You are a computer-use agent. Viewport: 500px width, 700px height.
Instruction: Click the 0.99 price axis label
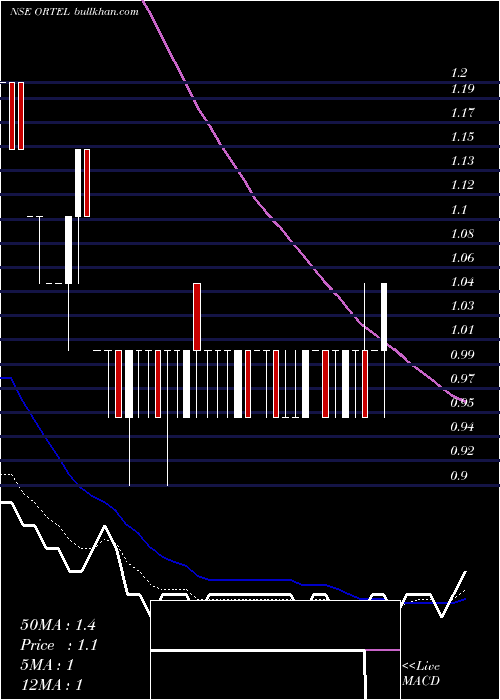click(462, 355)
